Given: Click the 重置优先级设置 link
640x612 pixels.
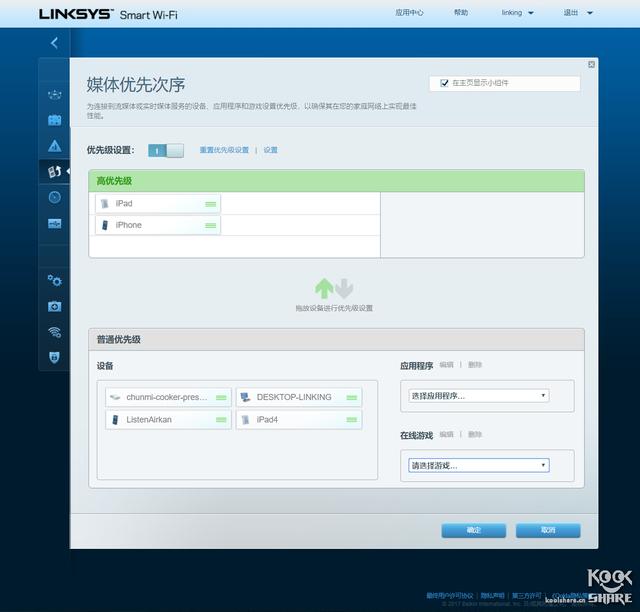Looking at the screenshot, I should click(x=224, y=150).
